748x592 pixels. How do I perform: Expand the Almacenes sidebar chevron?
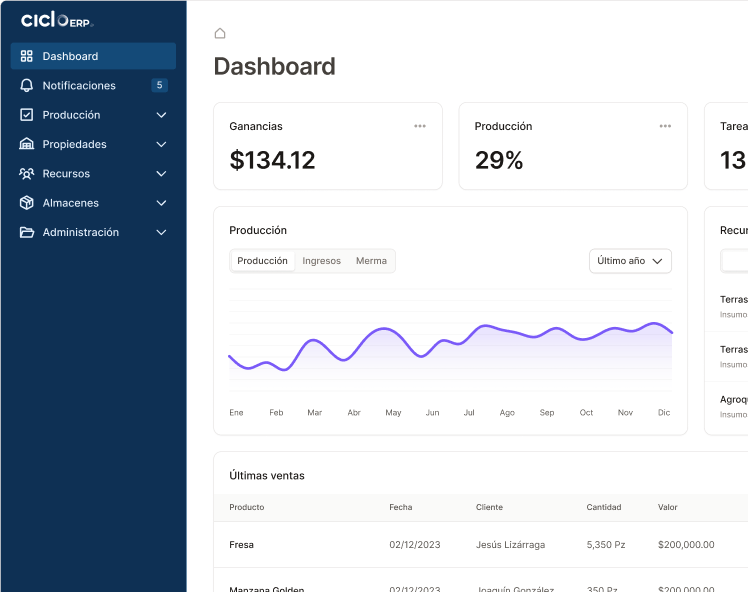coord(162,203)
